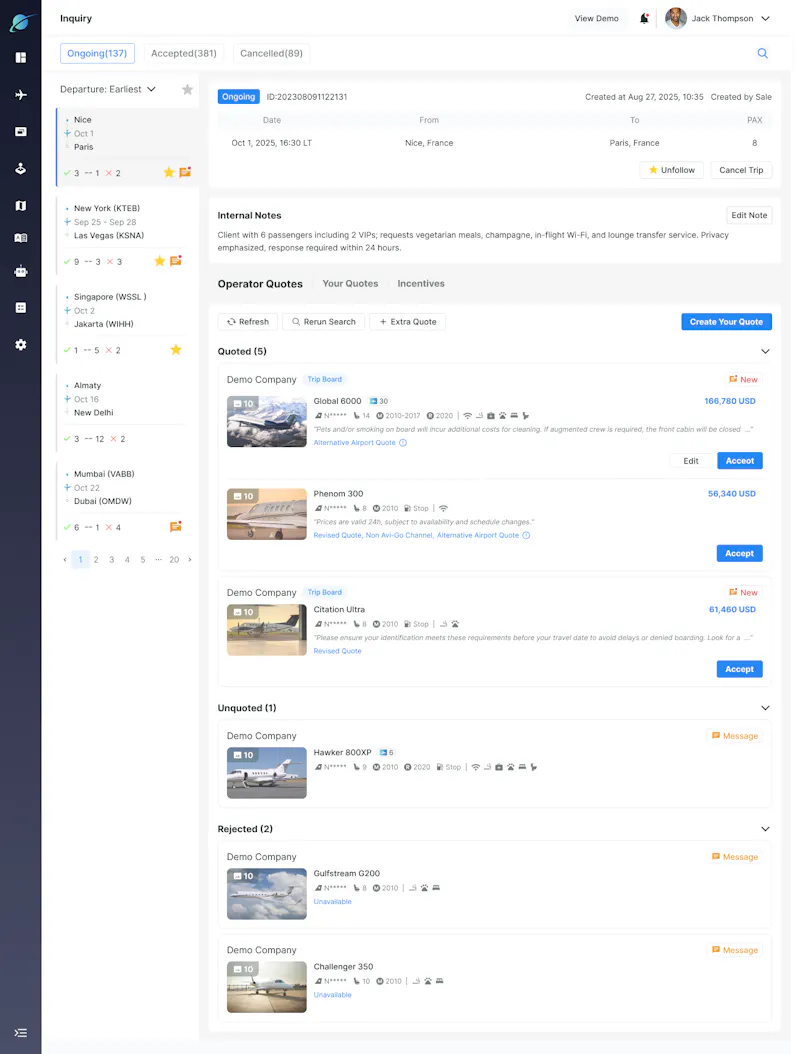The width and height of the screenshot is (800, 1054).
Task: Select the Operator Quotes tab
Action: [x=260, y=284]
